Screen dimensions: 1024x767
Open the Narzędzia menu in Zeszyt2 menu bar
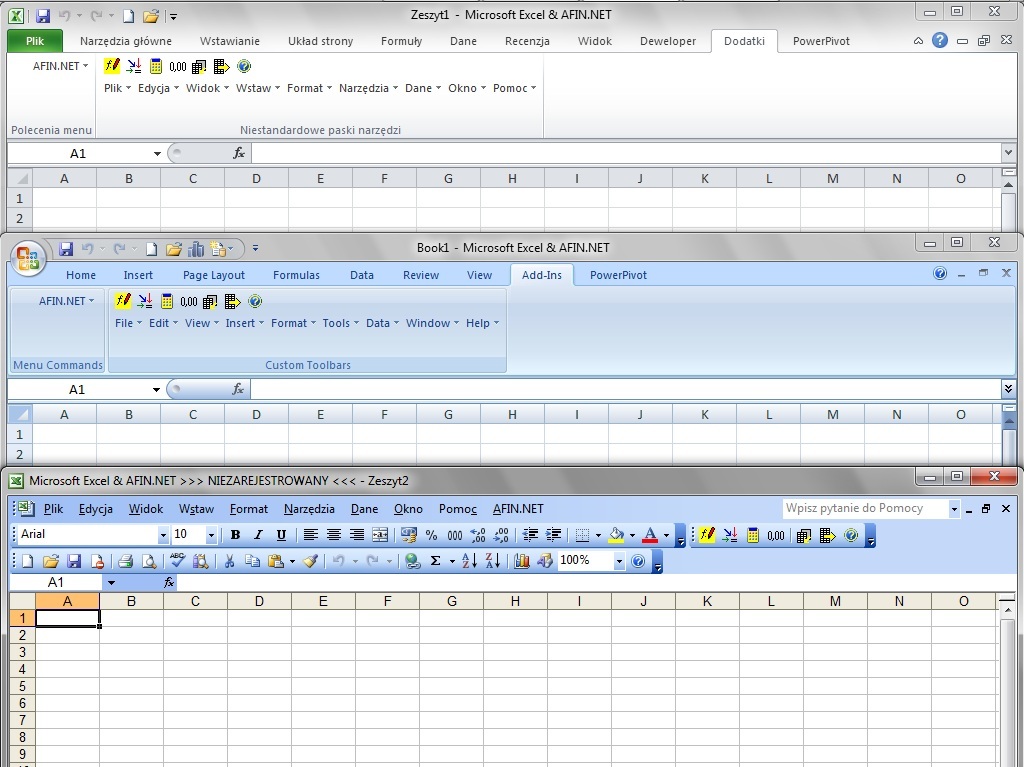(x=309, y=509)
